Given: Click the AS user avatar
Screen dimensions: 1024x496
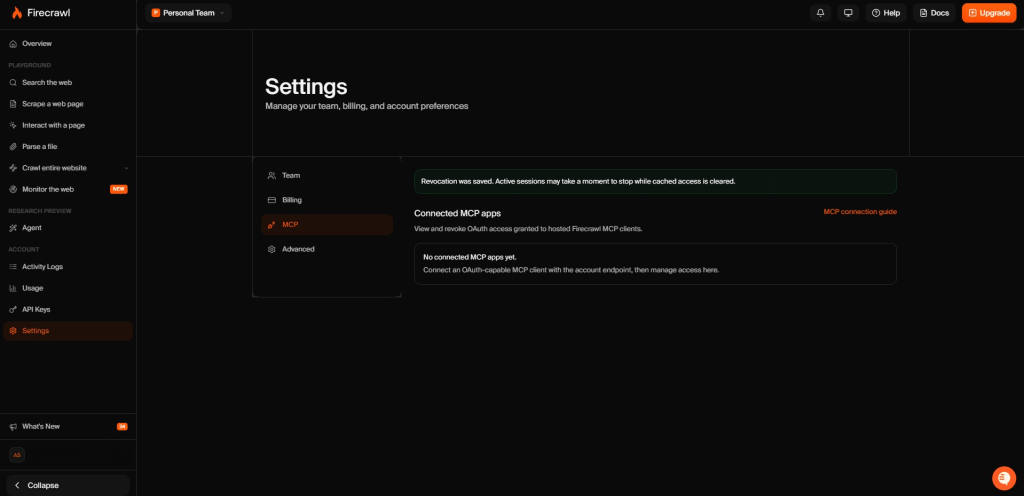Looking at the screenshot, I should (17, 455).
